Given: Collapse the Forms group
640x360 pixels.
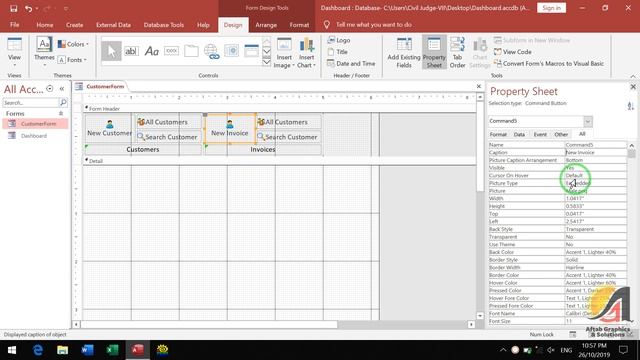Looking at the screenshot, I should [x=61, y=113].
